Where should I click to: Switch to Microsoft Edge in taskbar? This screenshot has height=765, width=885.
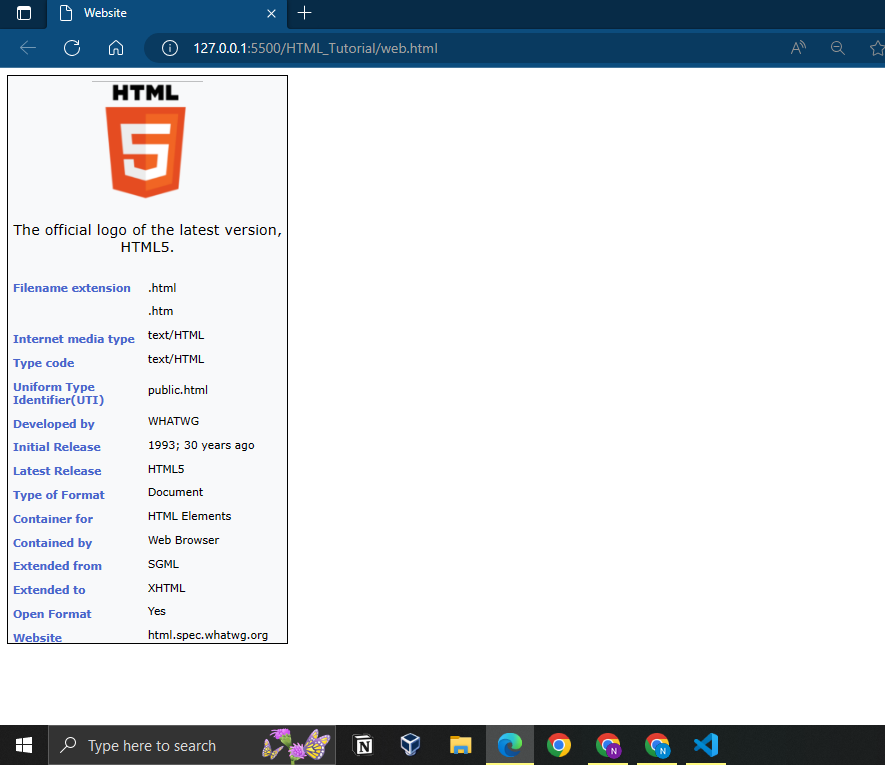(x=510, y=745)
